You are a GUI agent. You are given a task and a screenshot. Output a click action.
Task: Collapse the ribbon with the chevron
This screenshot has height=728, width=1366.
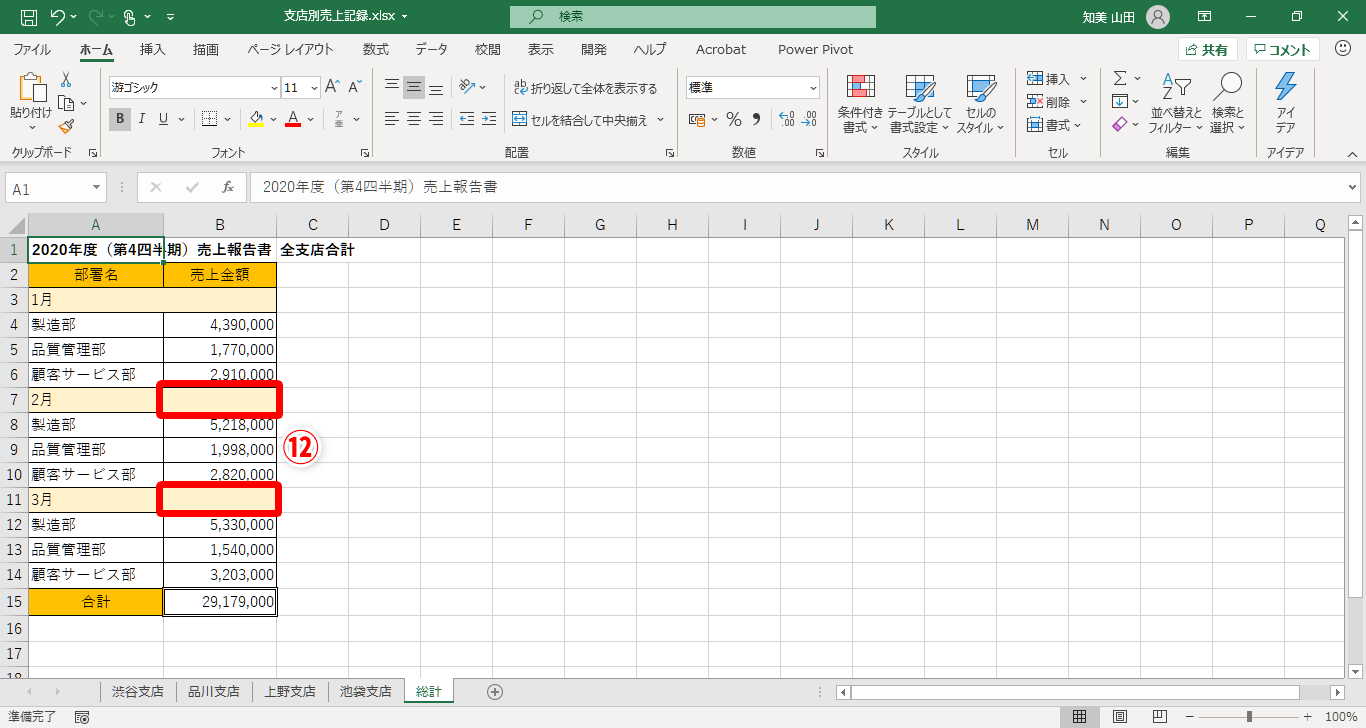tap(1352, 155)
